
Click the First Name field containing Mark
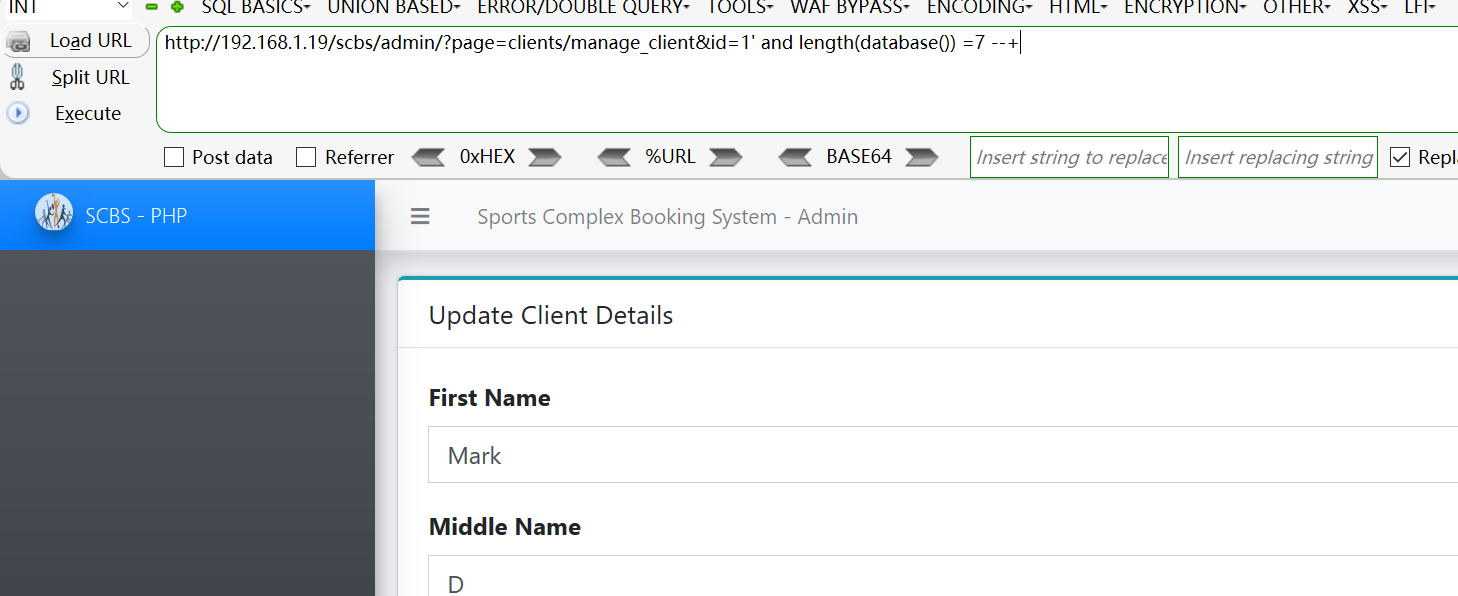(943, 455)
